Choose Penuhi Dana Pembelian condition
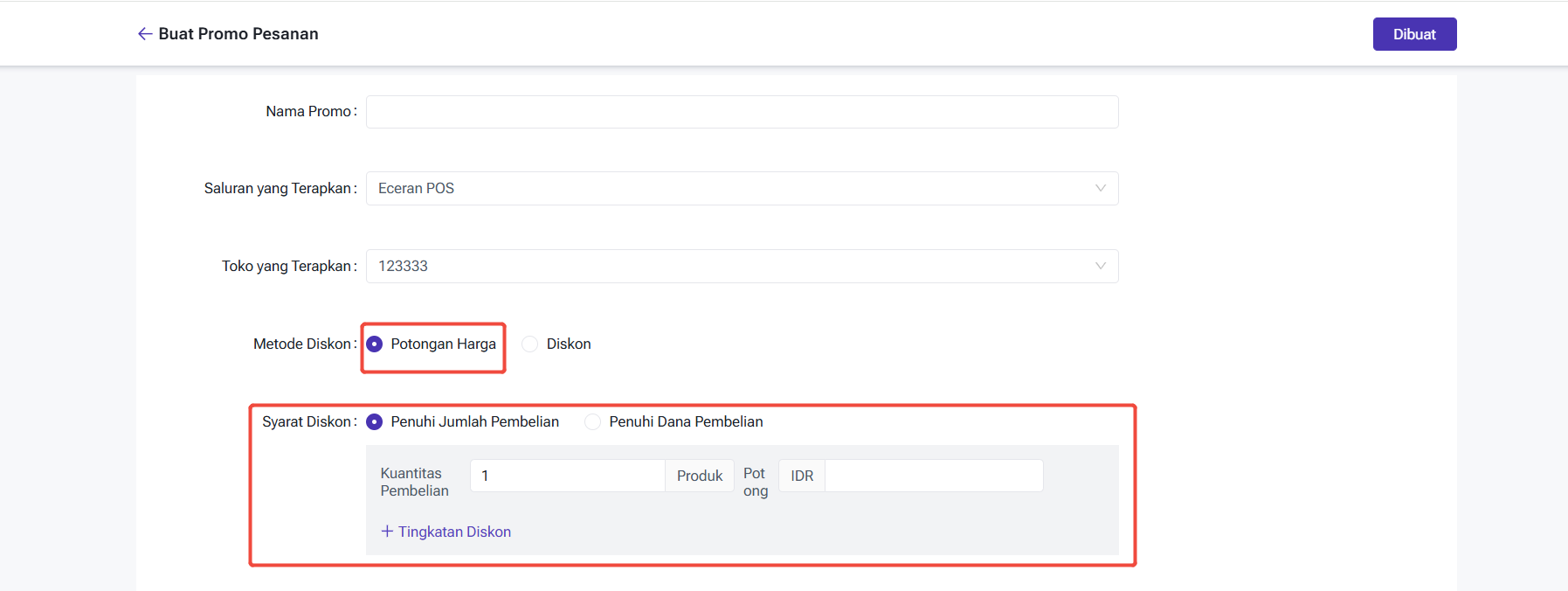 pos(593,422)
